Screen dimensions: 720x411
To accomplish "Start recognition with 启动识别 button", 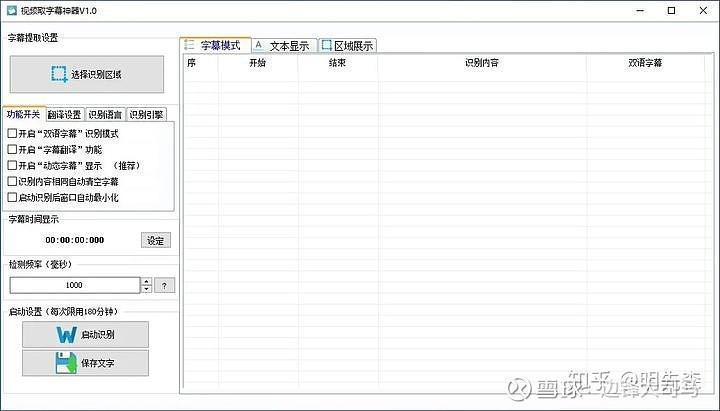I will [x=85, y=334].
